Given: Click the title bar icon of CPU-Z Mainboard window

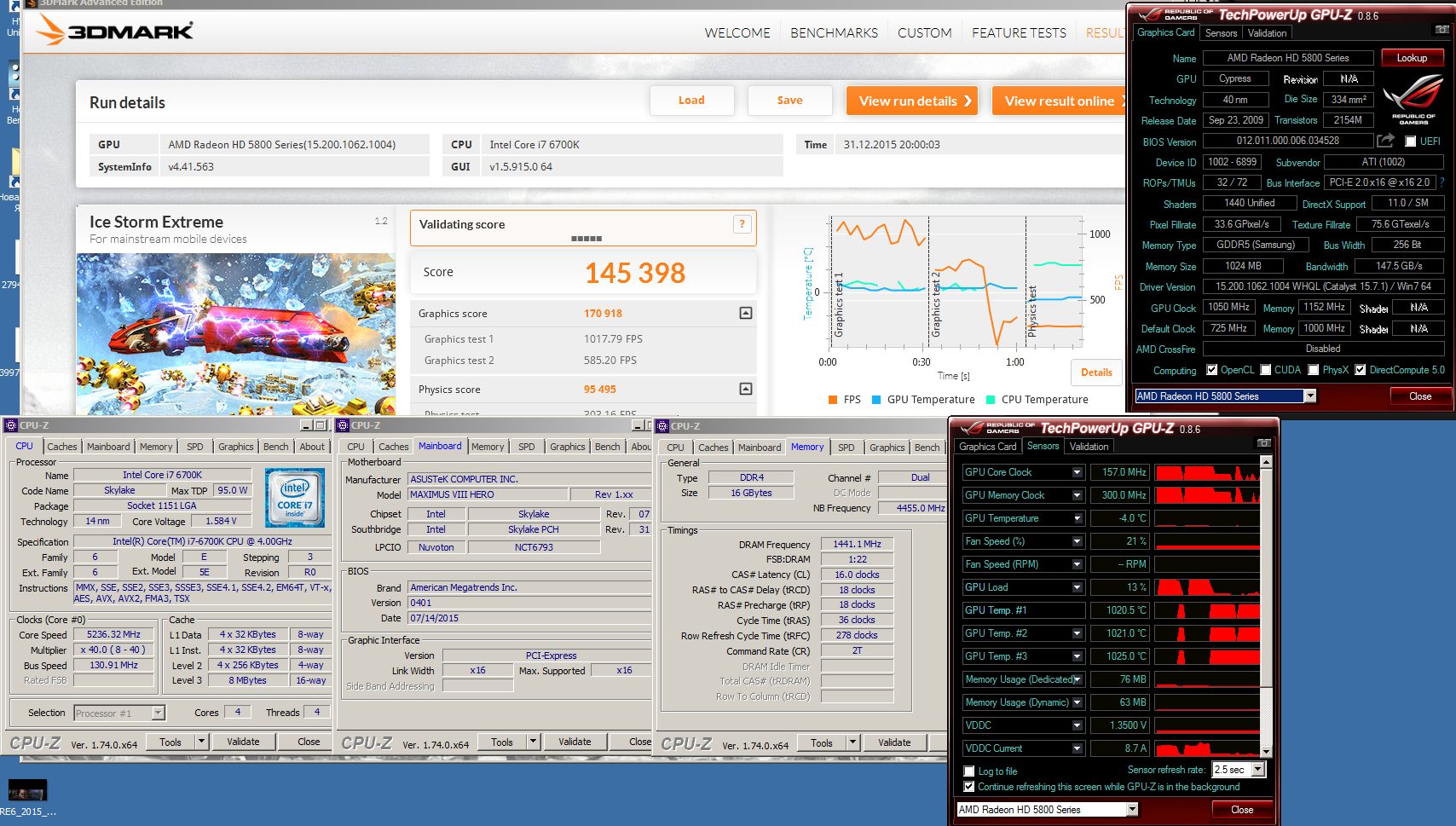Looking at the screenshot, I should pyautogui.click(x=343, y=425).
